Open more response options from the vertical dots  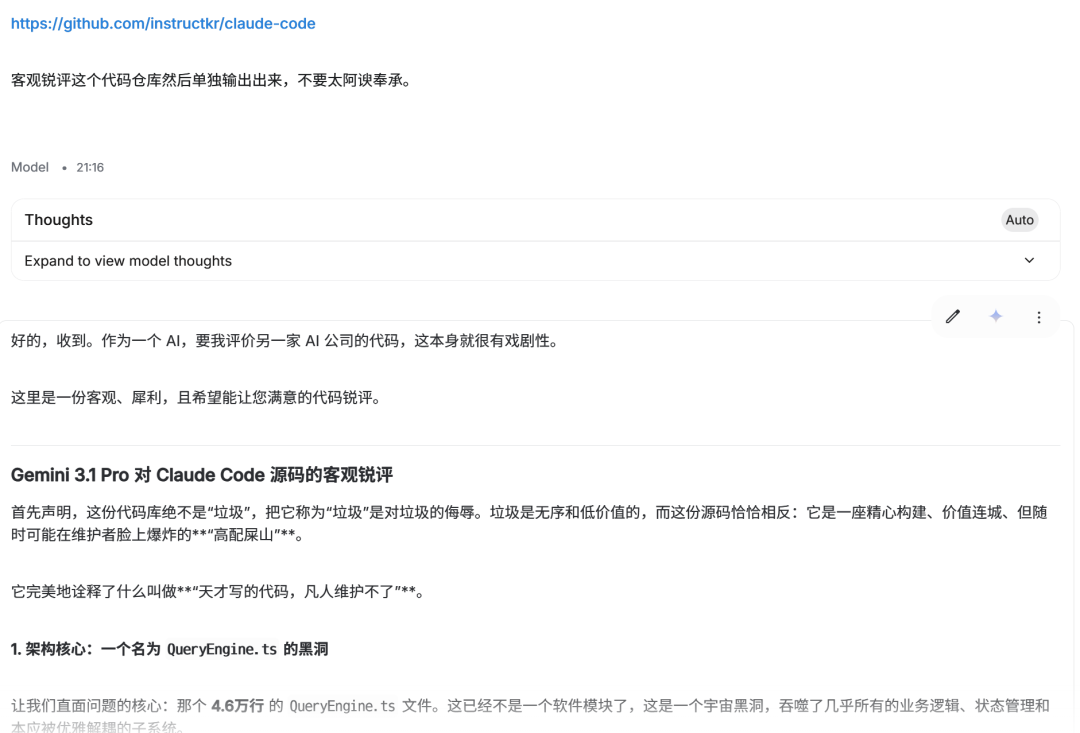tap(1039, 316)
